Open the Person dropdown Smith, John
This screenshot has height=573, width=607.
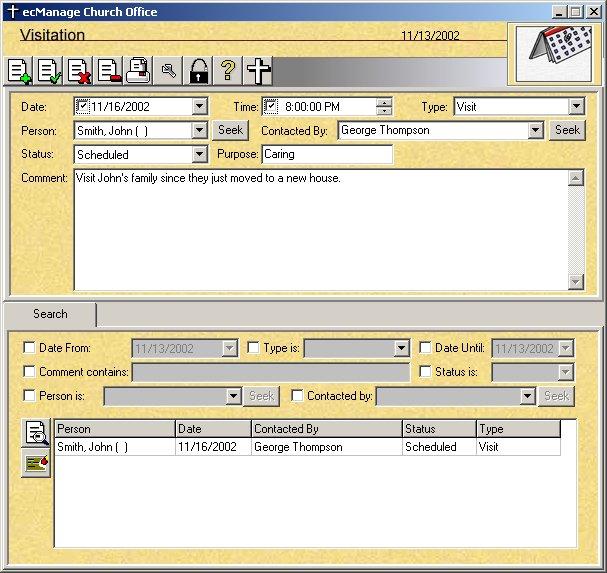coord(199,130)
